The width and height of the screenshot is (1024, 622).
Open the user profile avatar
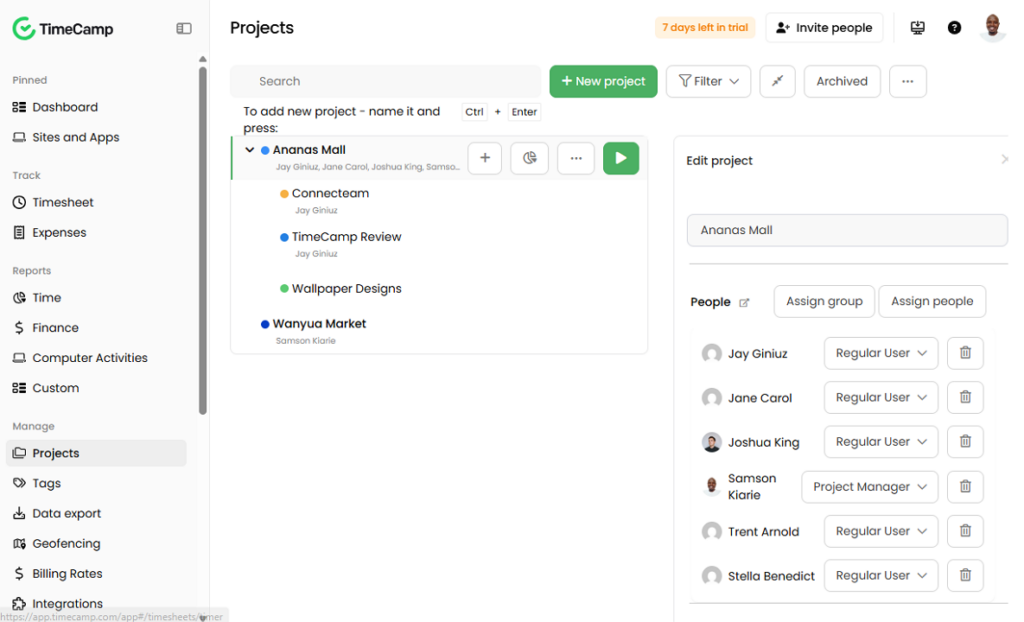coord(993,27)
